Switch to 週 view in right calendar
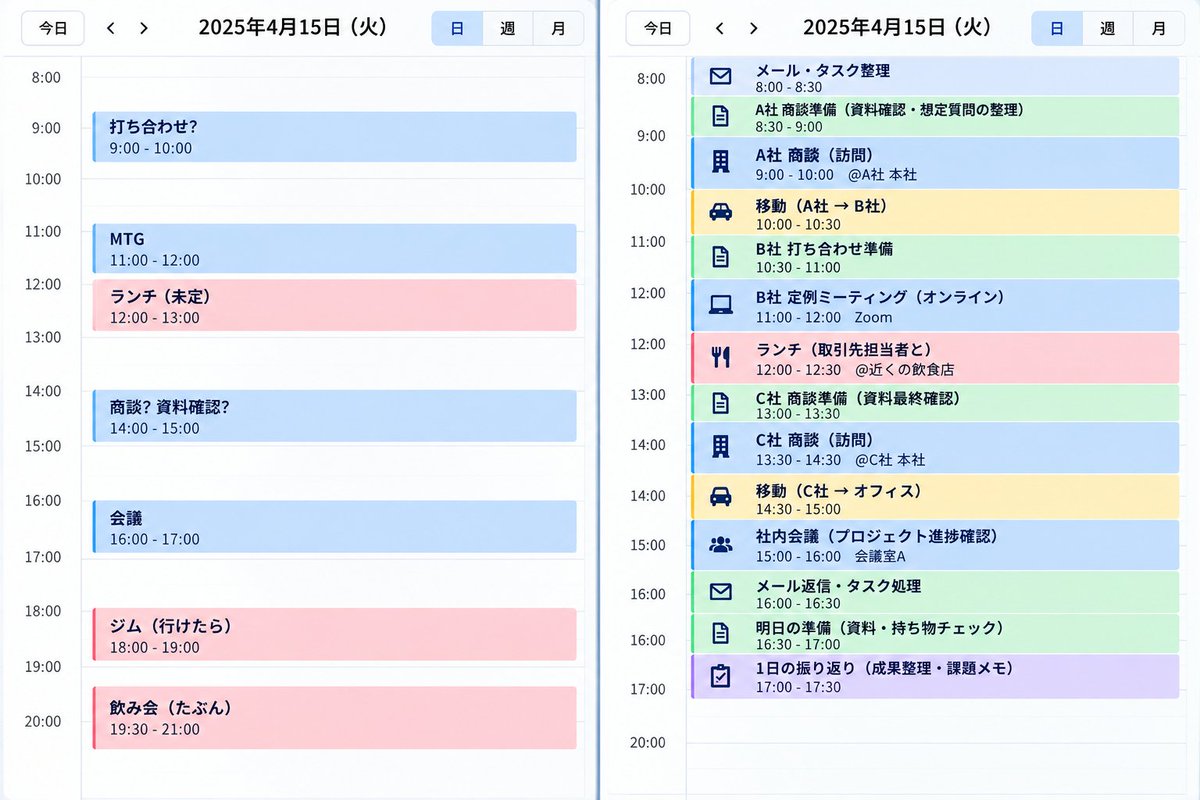The width and height of the screenshot is (1200, 800). click(x=1107, y=28)
